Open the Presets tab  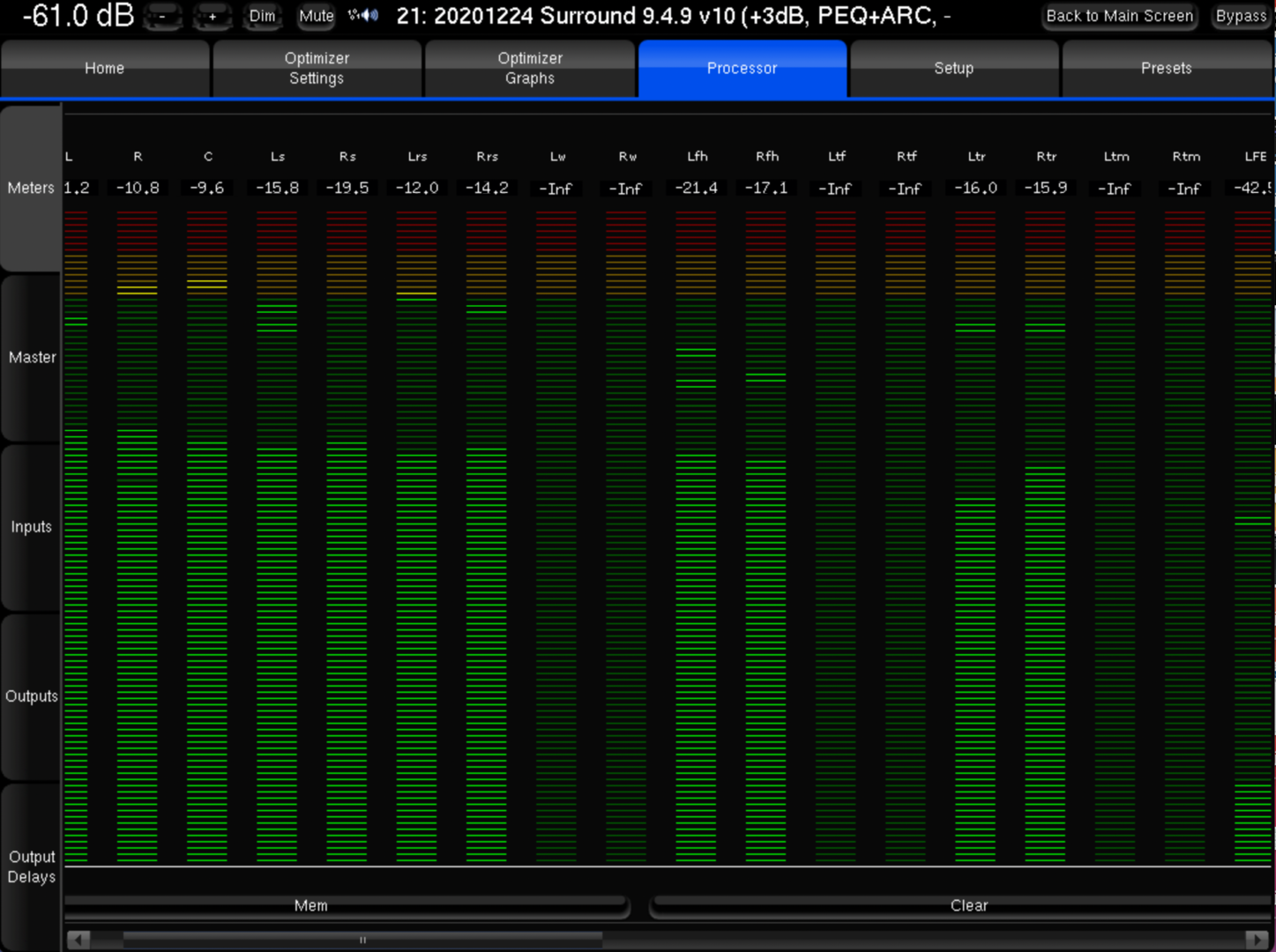[x=1167, y=68]
